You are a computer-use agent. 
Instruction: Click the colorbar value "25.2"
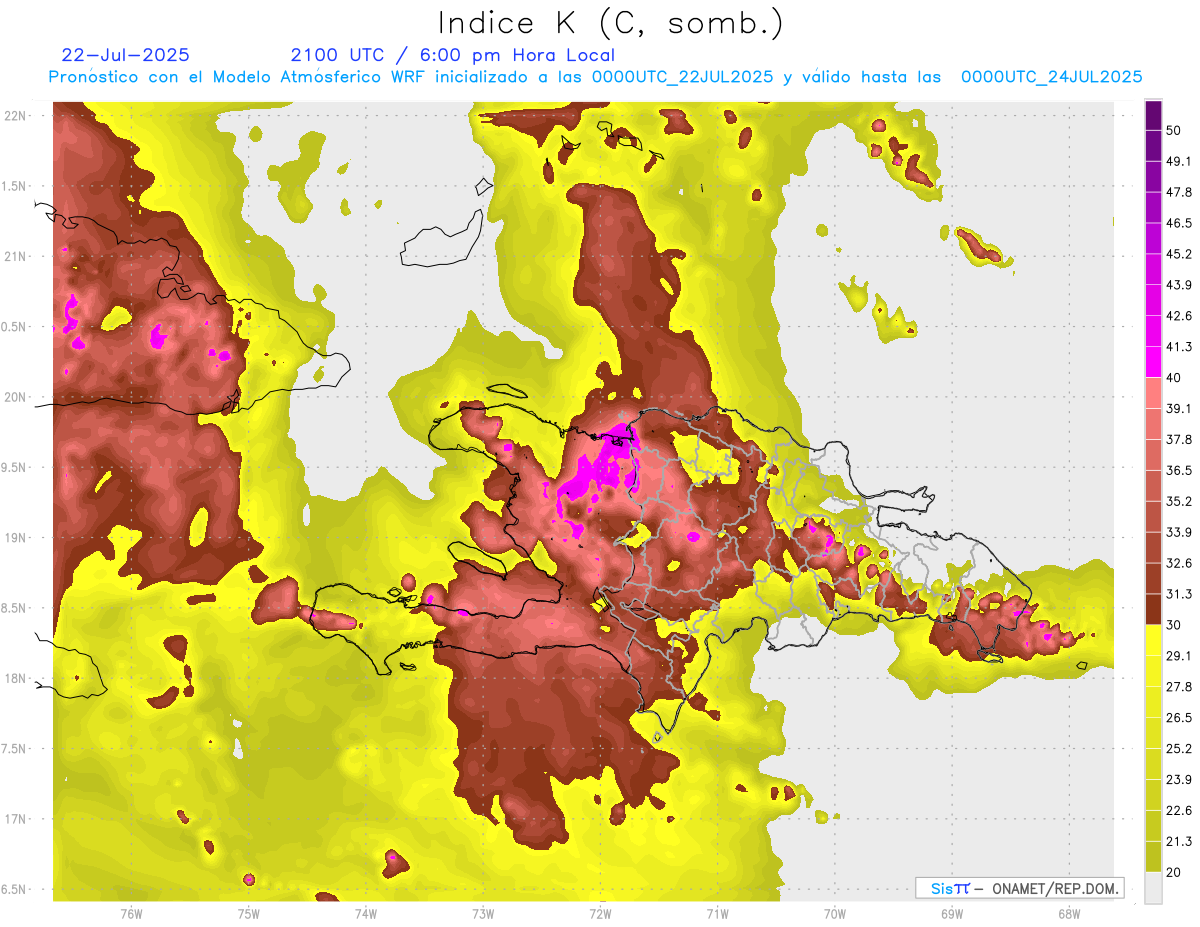coord(1179,749)
